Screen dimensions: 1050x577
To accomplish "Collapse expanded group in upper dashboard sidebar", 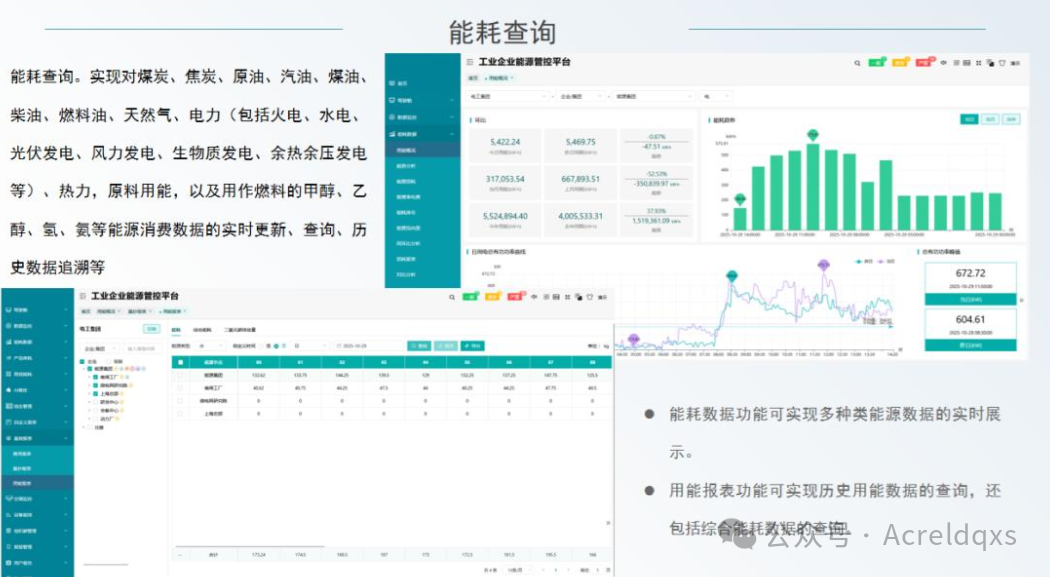I will coord(423,134).
